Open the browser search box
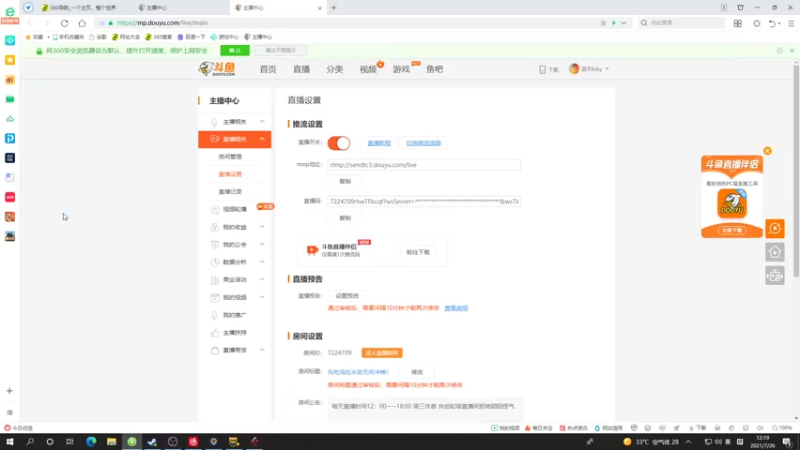The image size is (800, 450). (x=682, y=23)
